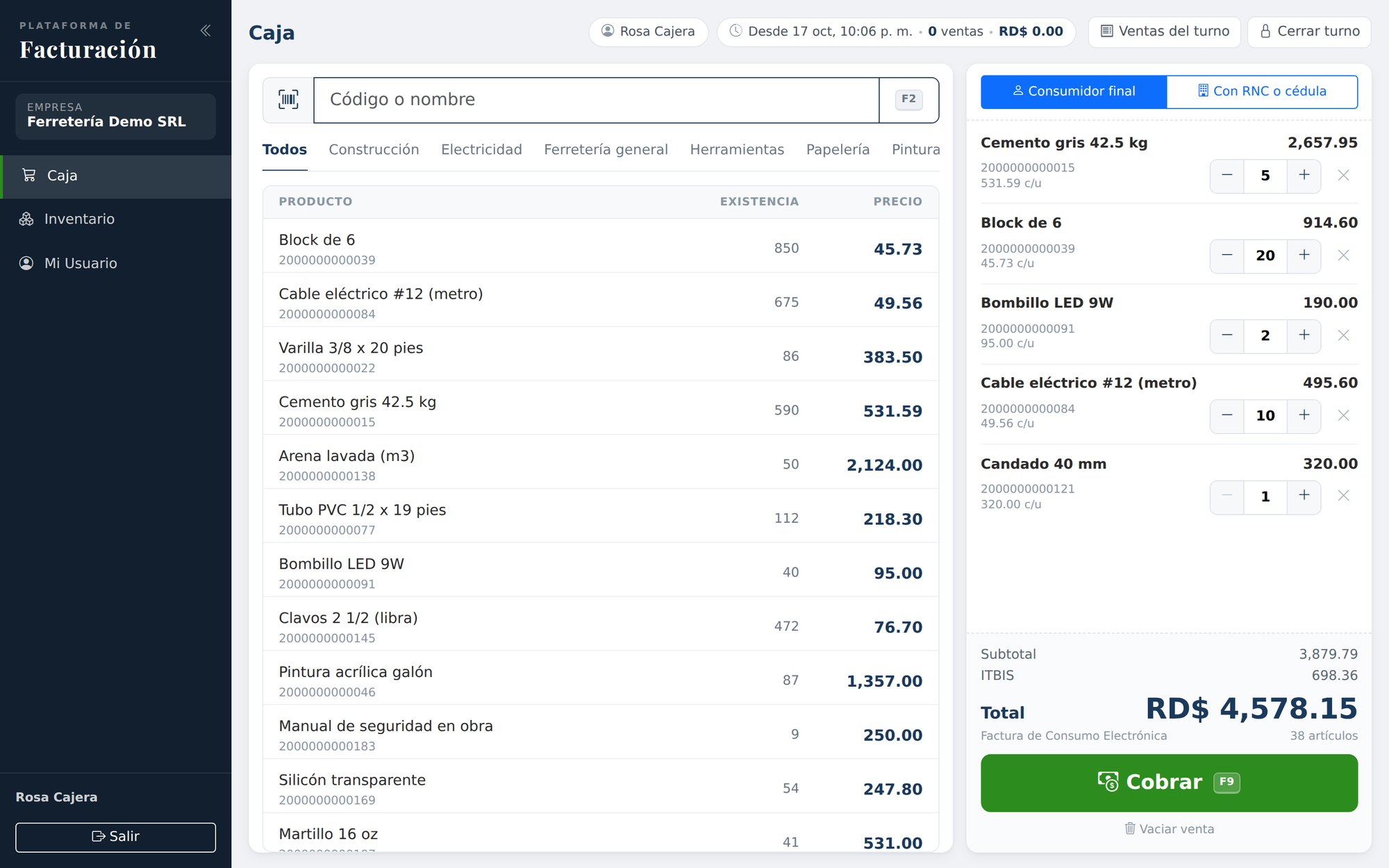Click the Rosa Cajera user pill

[648, 32]
